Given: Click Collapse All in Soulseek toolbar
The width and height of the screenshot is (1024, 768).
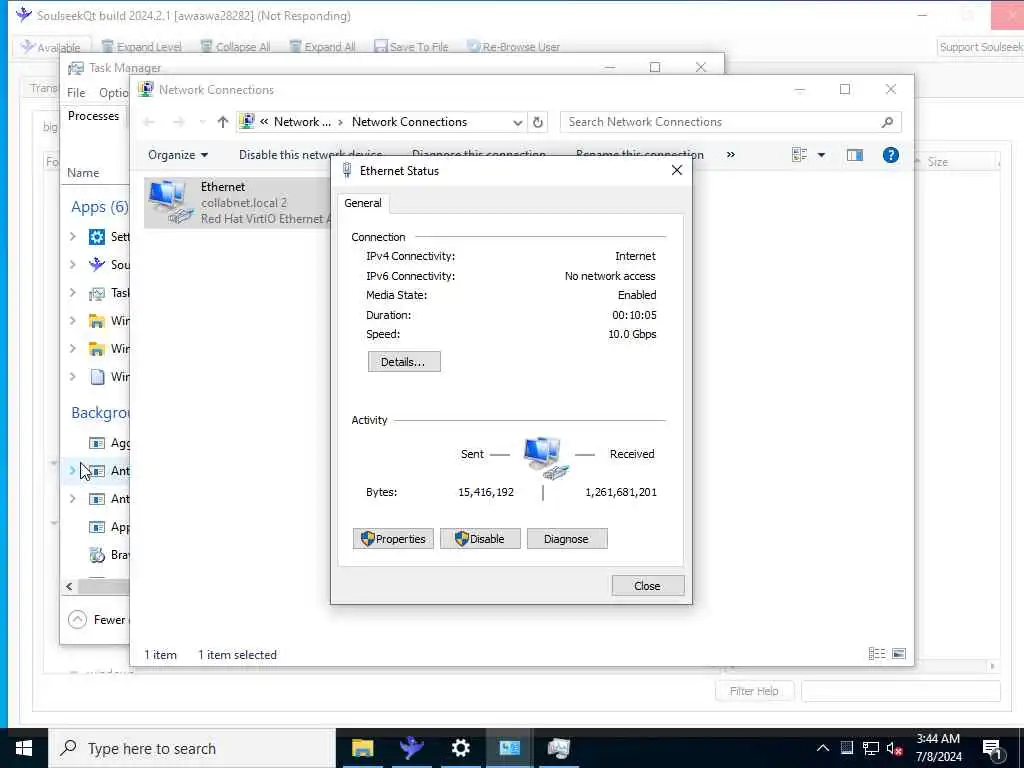Looking at the screenshot, I should click(x=235, y=46).
